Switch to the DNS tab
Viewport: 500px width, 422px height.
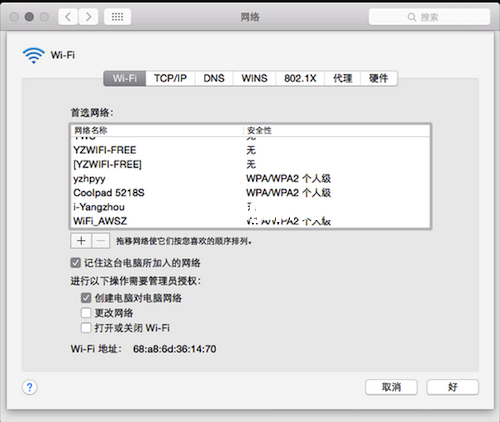pos(214,78)
